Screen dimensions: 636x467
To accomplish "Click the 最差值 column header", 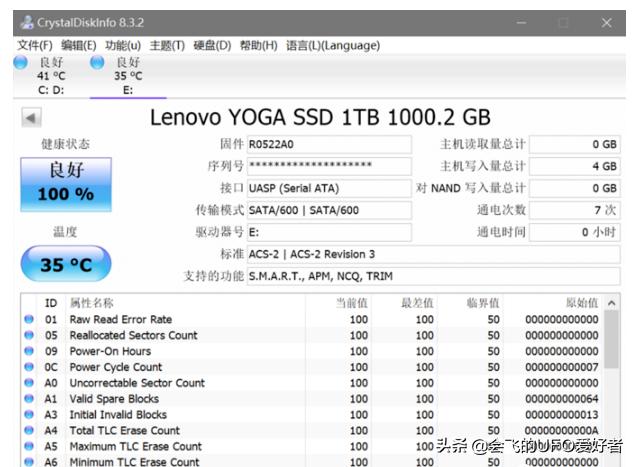I will click(404, 303).
